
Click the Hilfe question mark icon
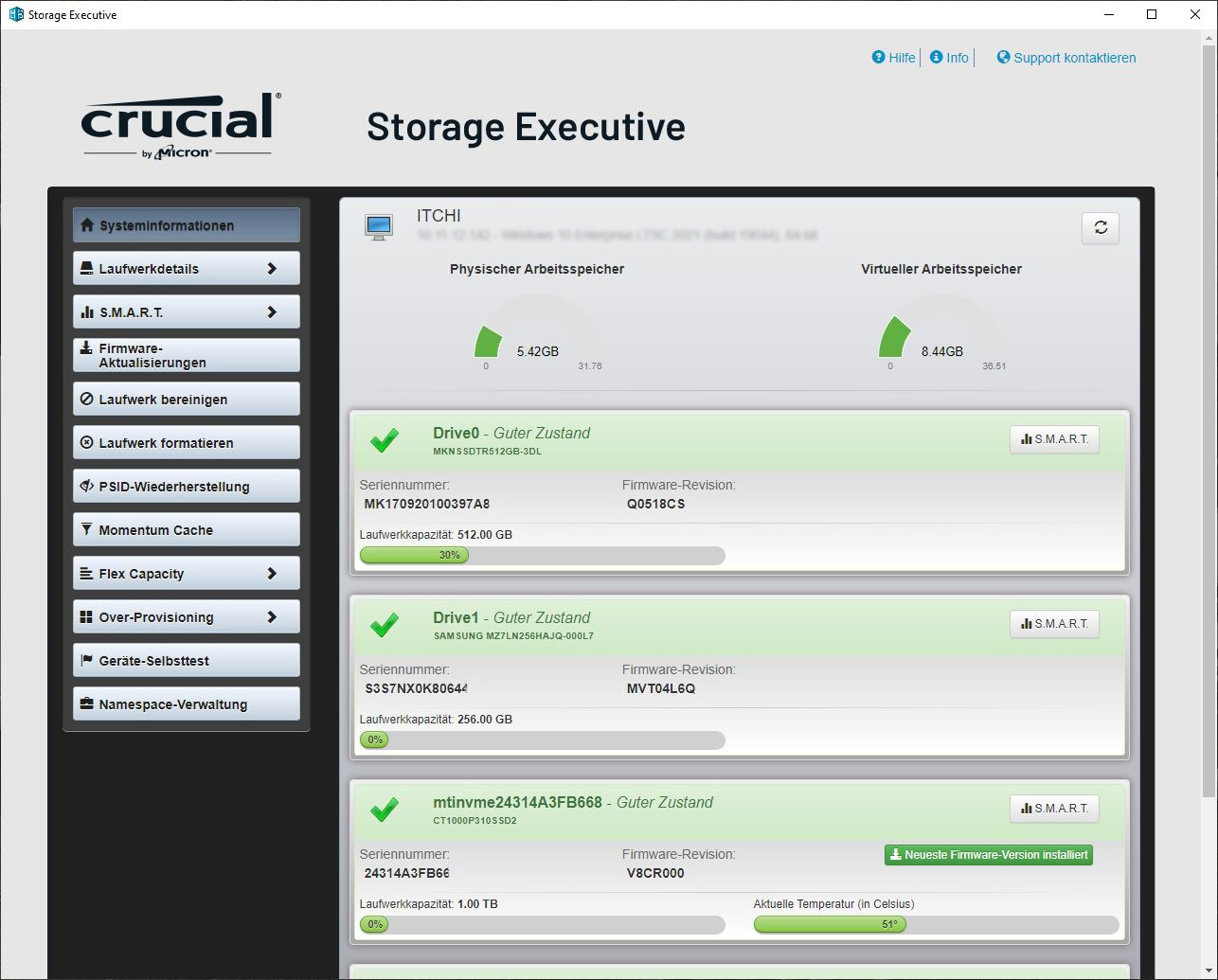[879, 58]
